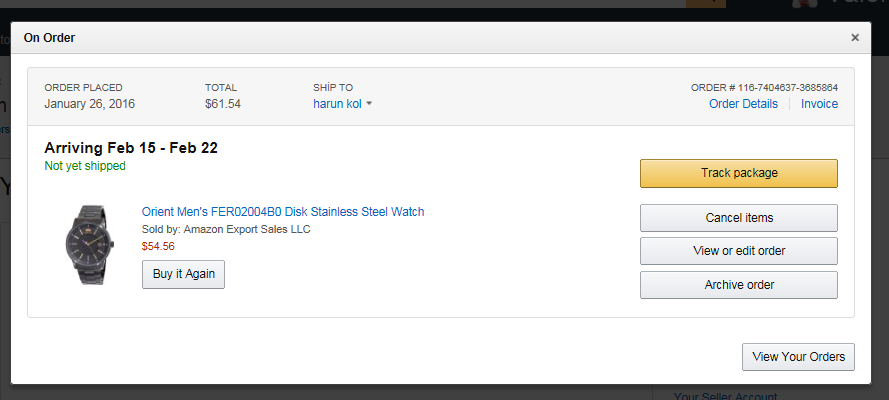889x400 pixels.
Task: Open the Order Details link
Action: coord(743,104)
